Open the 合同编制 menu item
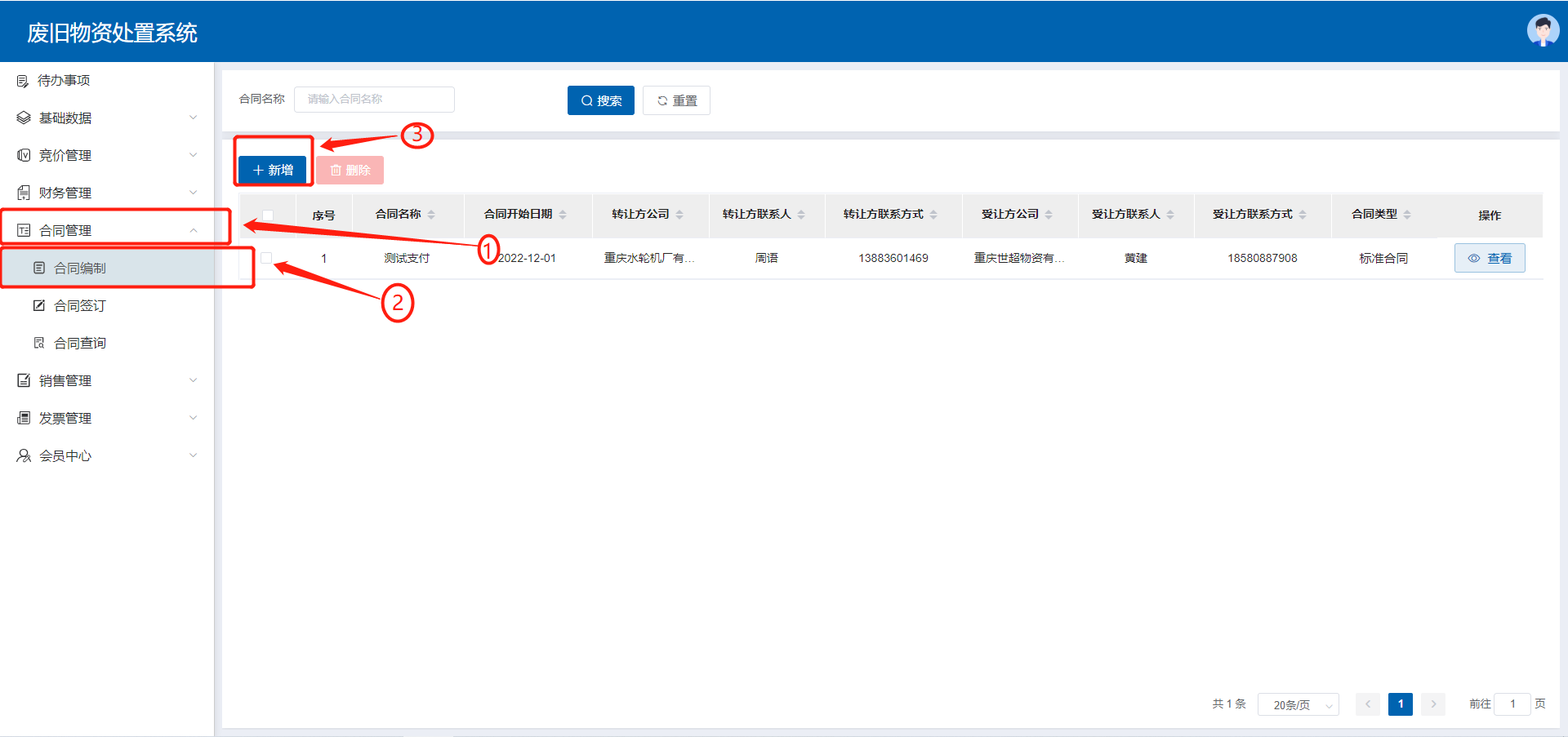1568x737 pixels. click(x=80, y=268)
